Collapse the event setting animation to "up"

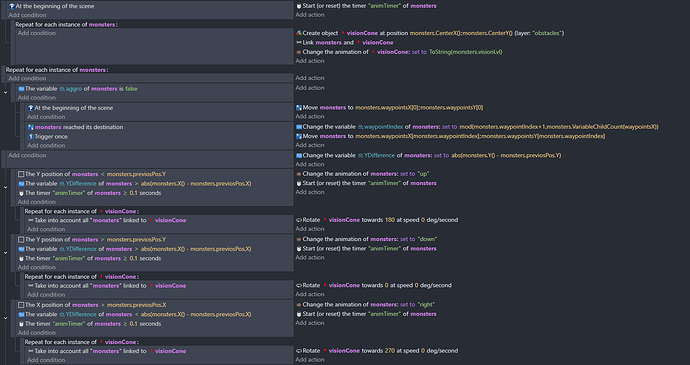point(5,188)
